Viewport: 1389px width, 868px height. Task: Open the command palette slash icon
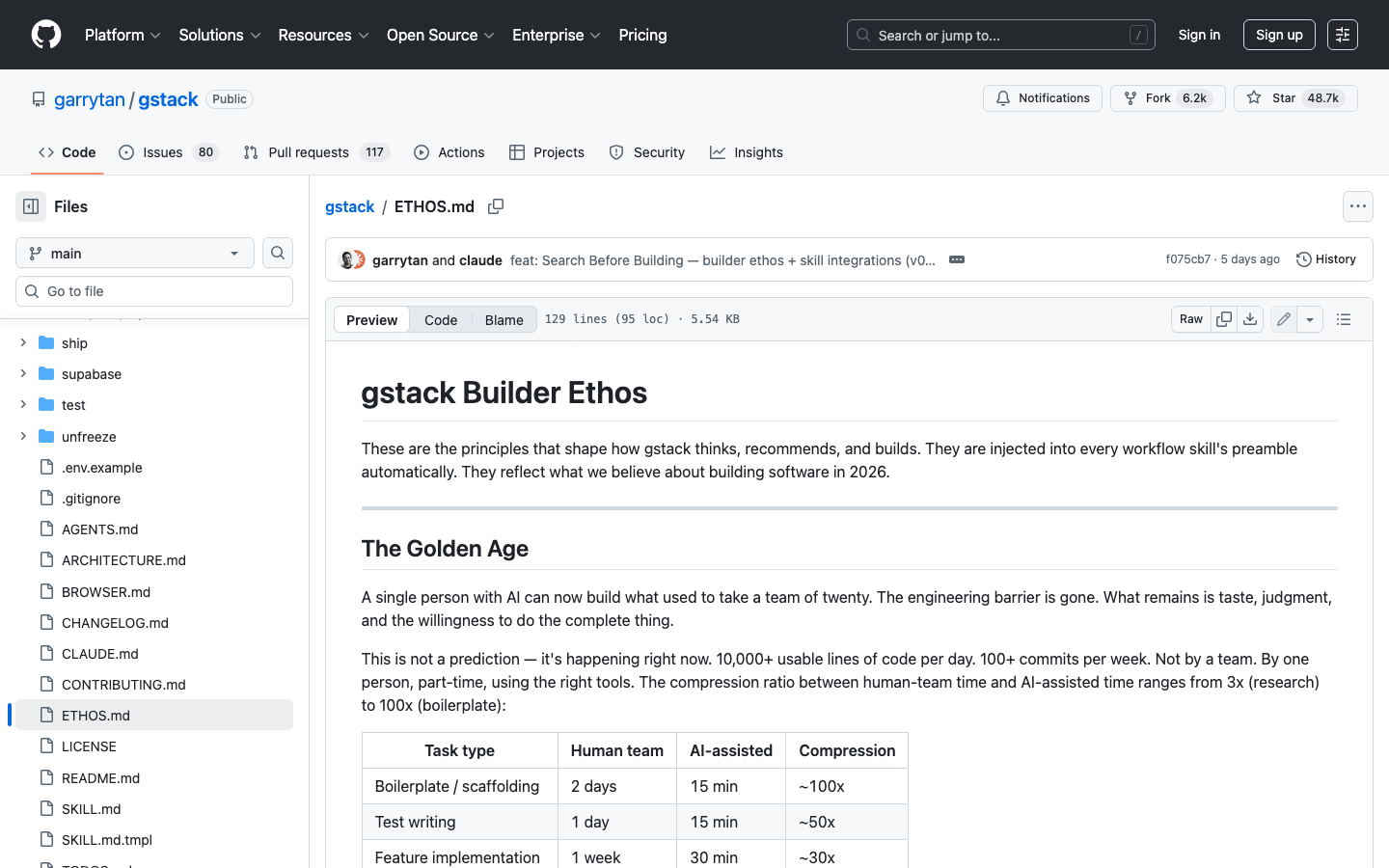[x=1138, y=35]
